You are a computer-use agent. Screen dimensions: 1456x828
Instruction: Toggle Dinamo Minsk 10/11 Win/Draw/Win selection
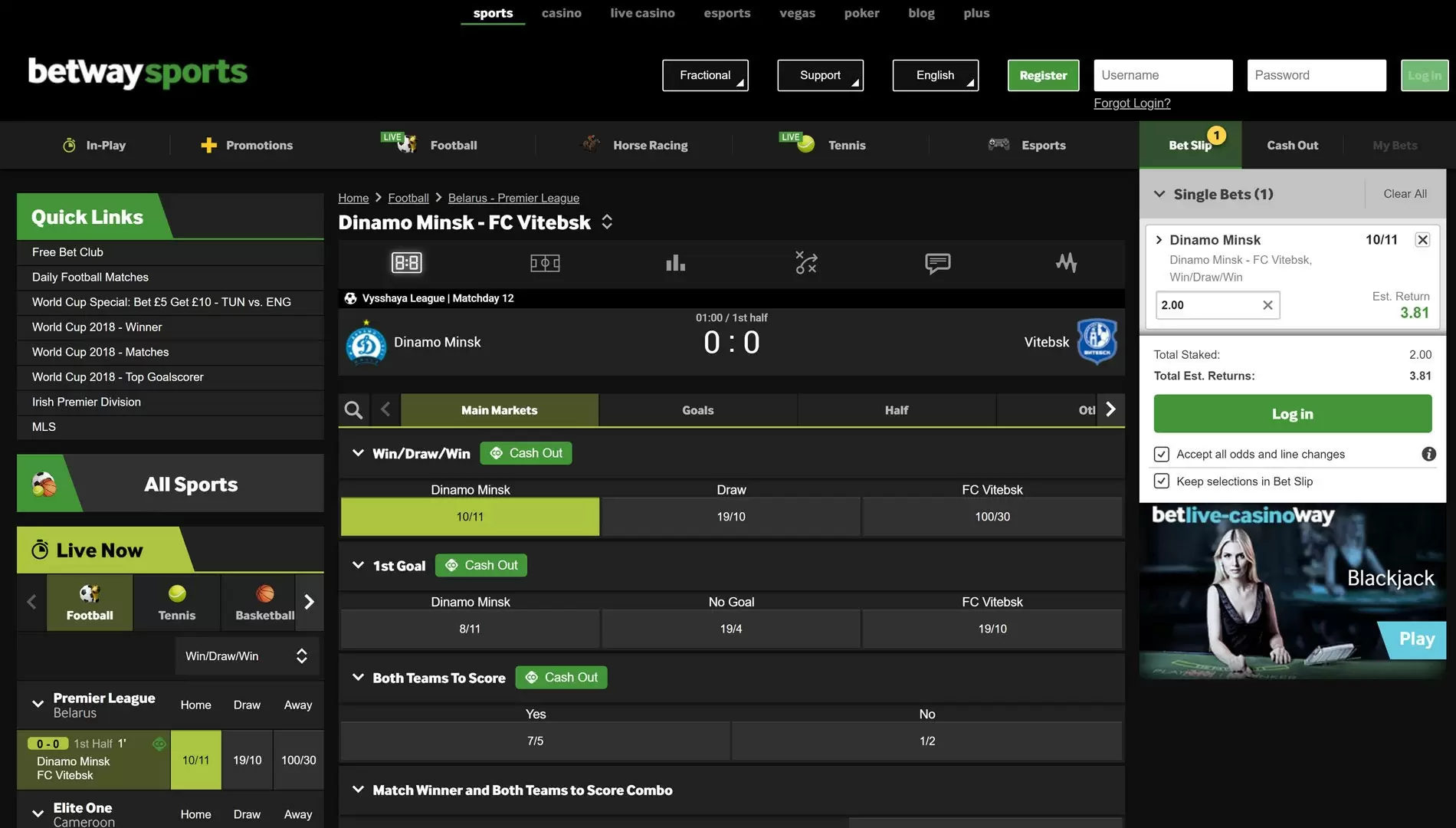[470, 517]
